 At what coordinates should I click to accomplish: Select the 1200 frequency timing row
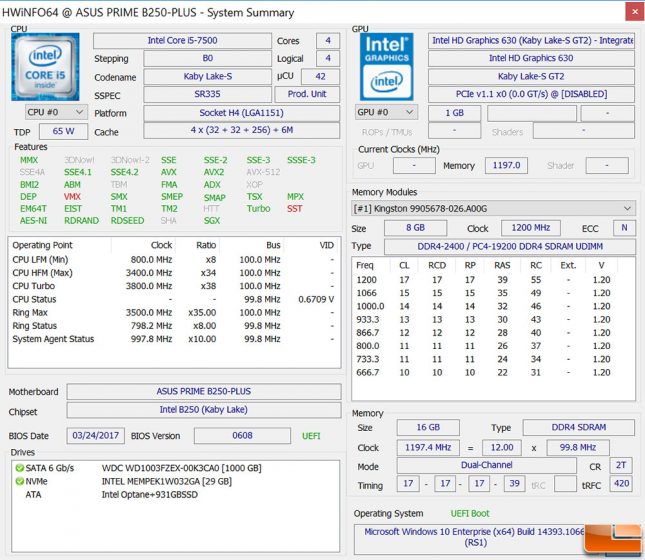pos(493,280)
